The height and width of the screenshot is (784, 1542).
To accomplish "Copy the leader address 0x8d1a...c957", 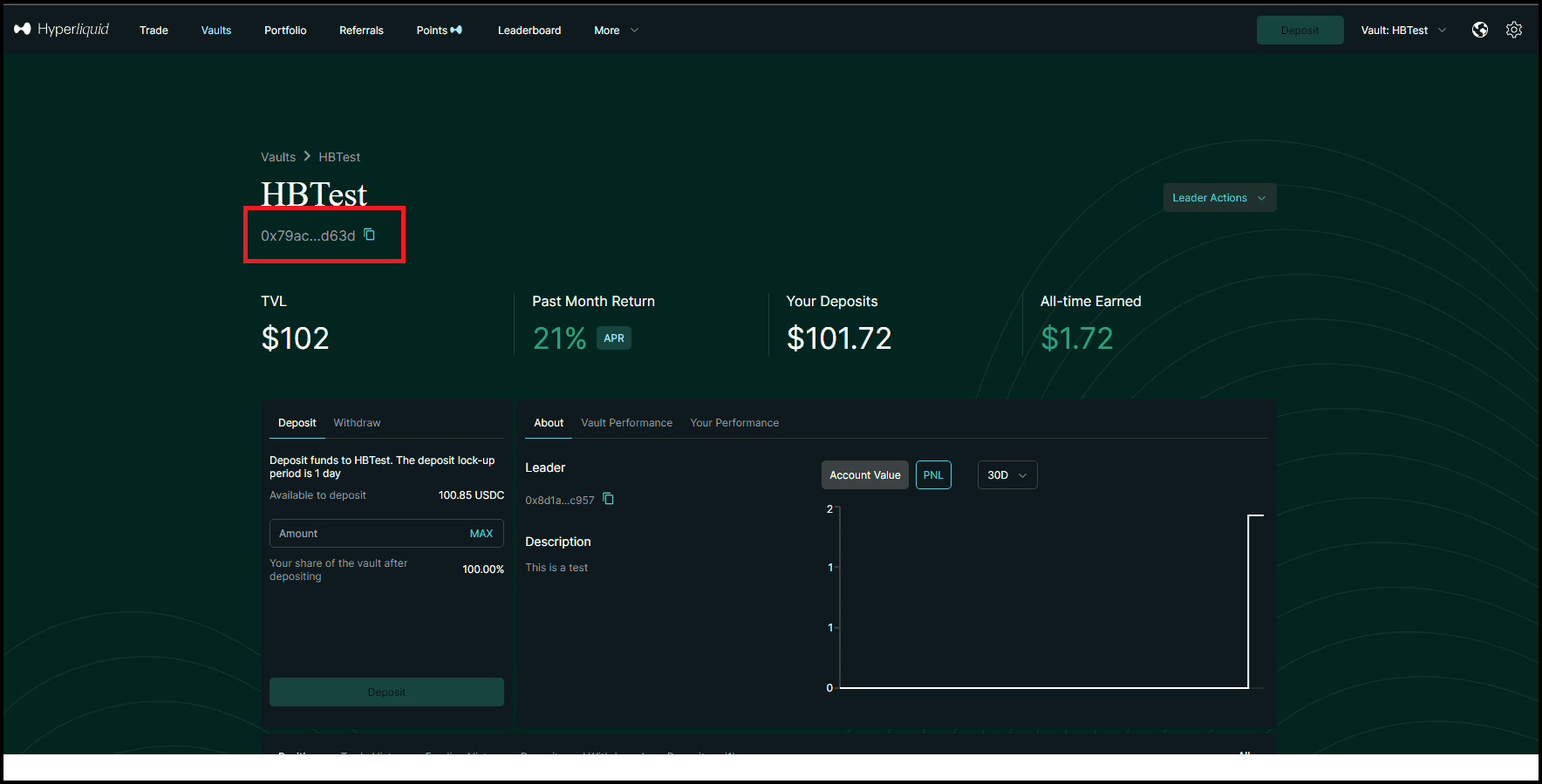I will pos(609,499).
